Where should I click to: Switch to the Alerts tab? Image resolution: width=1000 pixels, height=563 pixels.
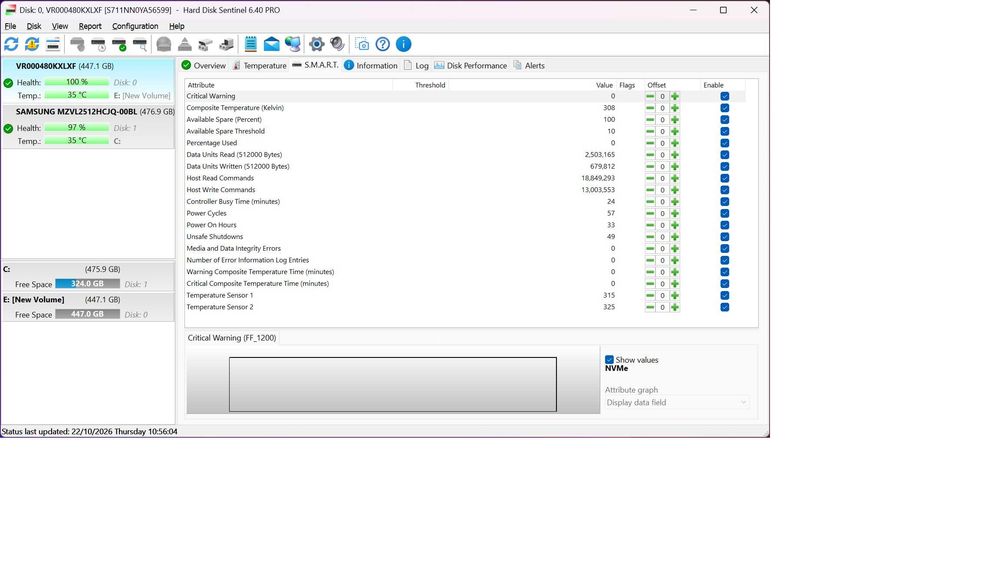pos(529,66)
